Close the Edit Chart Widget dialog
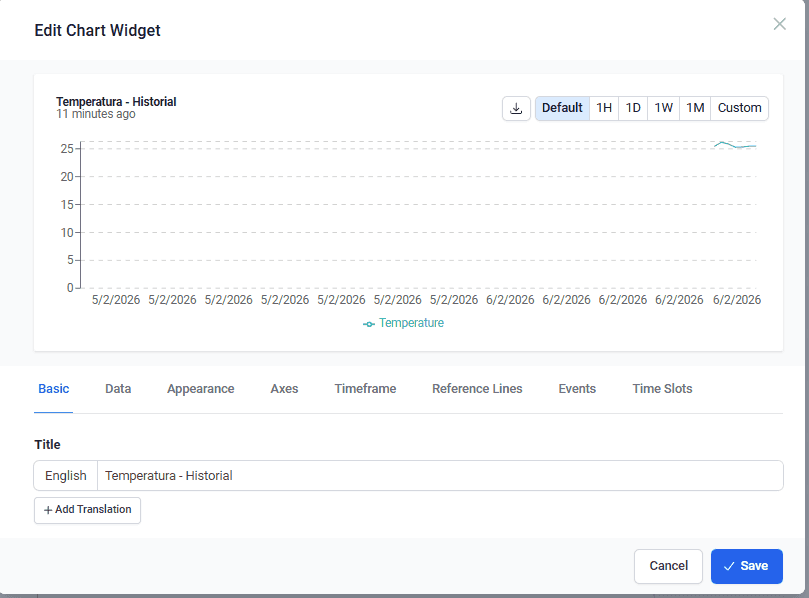The width and height of the screenshot is (809, 598). 779,24
